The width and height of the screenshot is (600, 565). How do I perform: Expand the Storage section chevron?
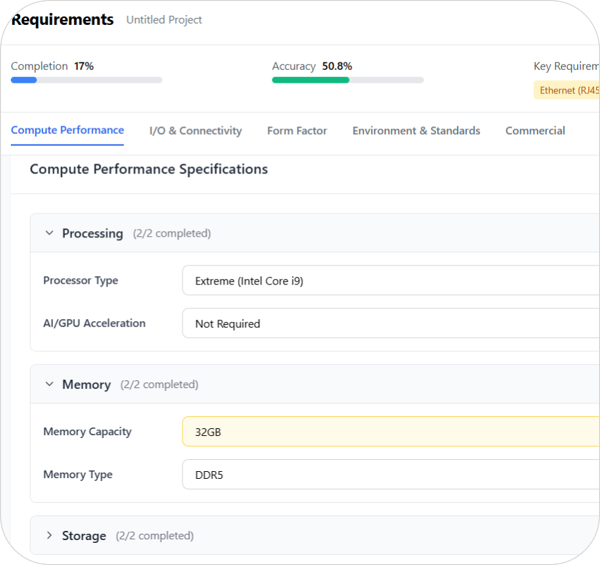[x=49, y=536]
